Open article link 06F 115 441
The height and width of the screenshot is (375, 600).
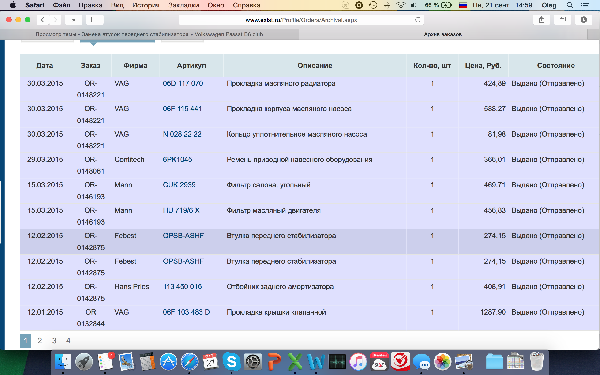[182, 109]
